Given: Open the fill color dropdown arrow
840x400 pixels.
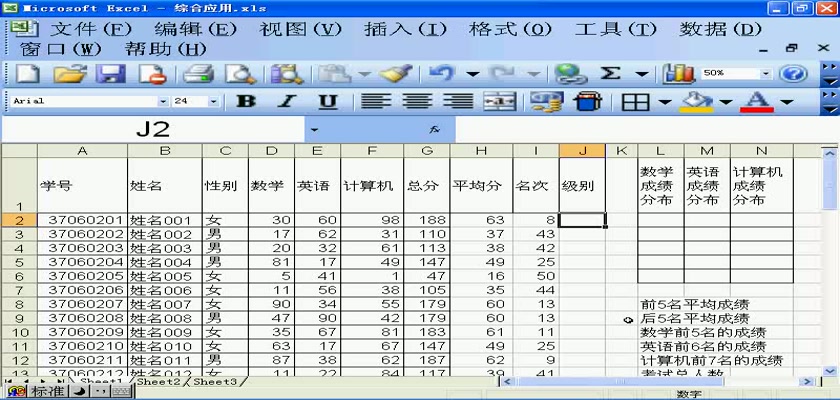Looking at the screenshot, I should point(724,101).
